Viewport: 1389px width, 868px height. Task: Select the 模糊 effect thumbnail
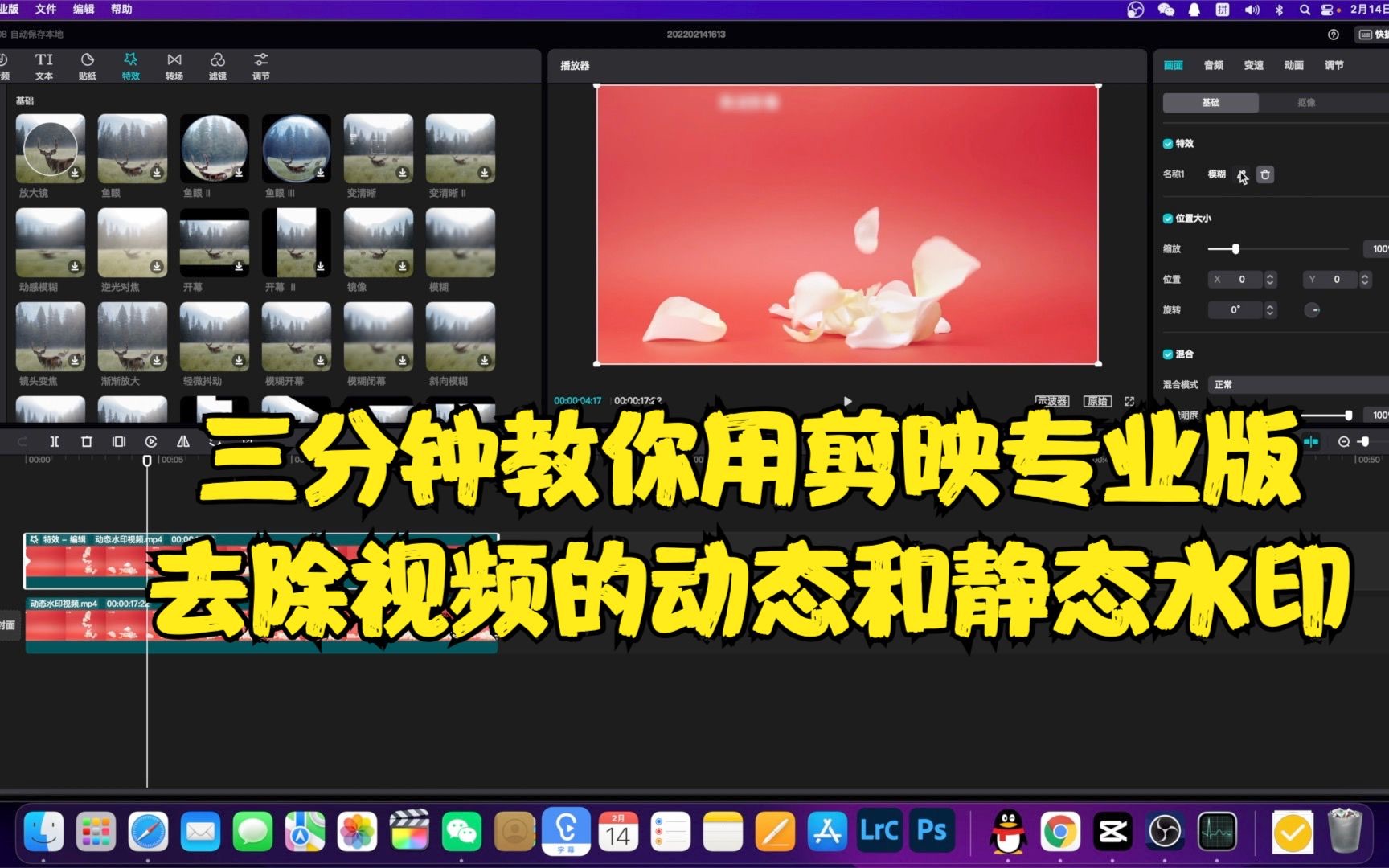click(x=460, y=243)
